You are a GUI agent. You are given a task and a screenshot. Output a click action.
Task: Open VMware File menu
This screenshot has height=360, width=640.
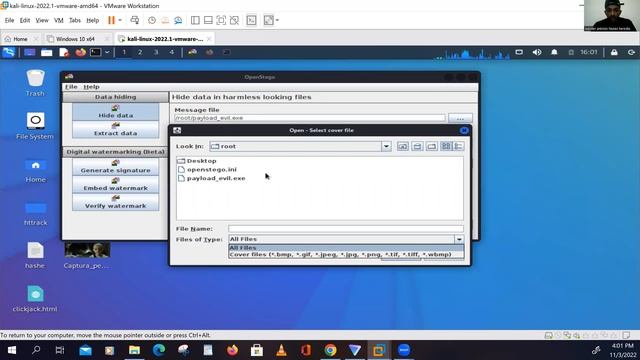[x=9, y=20]
